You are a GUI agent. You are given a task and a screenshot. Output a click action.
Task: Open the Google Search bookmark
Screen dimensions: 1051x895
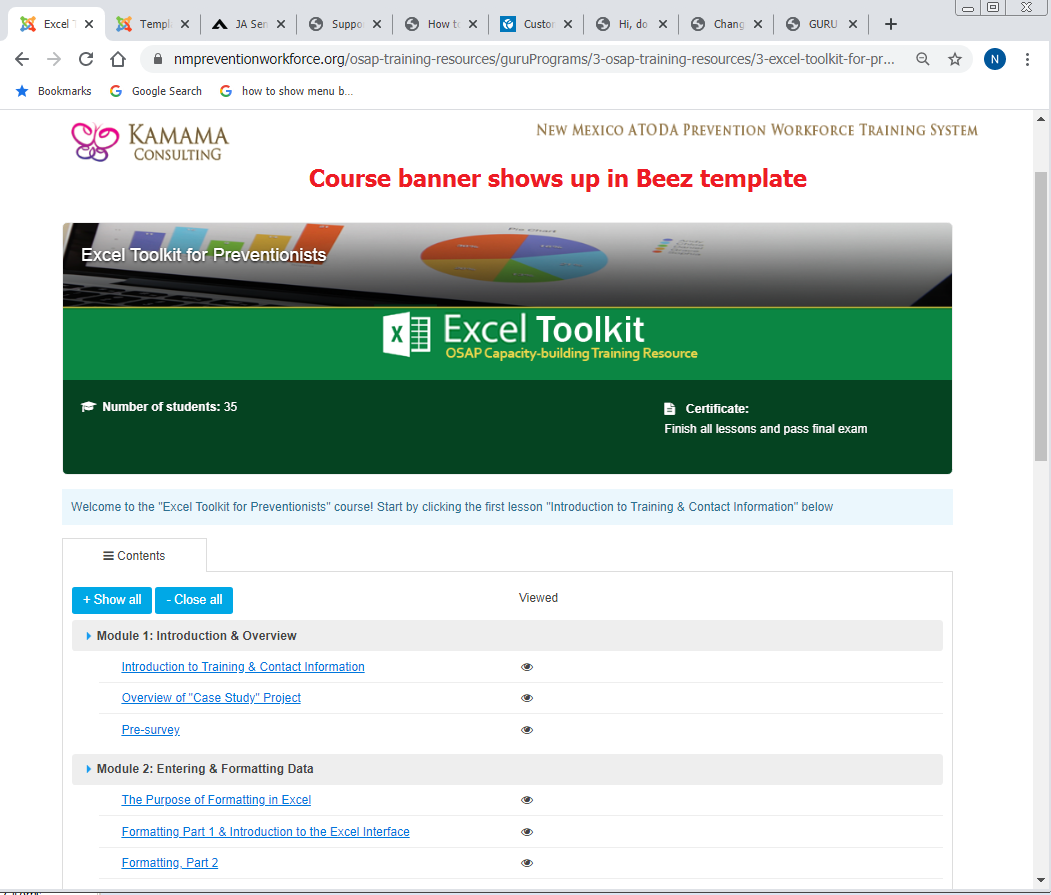pyautogui.click(x=156, y=91)
